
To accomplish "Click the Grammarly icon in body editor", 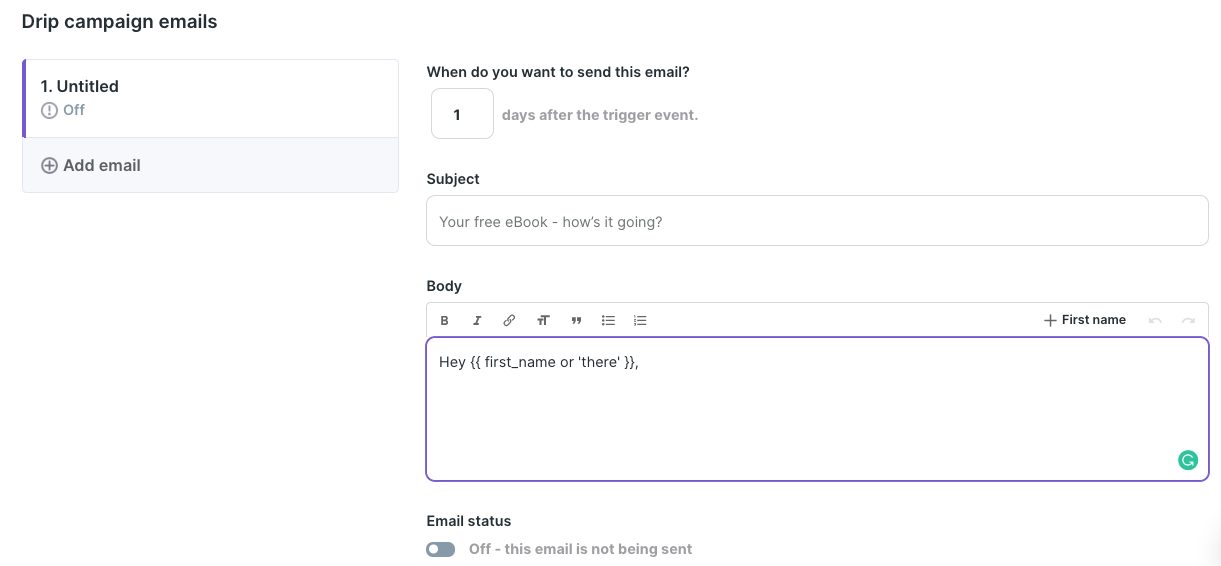I will pyautogui.click(x=1187, y=460).
